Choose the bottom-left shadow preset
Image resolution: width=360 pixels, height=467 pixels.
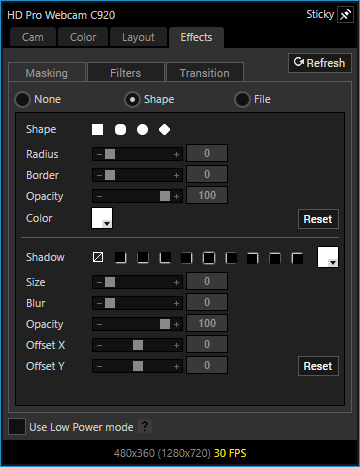tap(165, 257)
